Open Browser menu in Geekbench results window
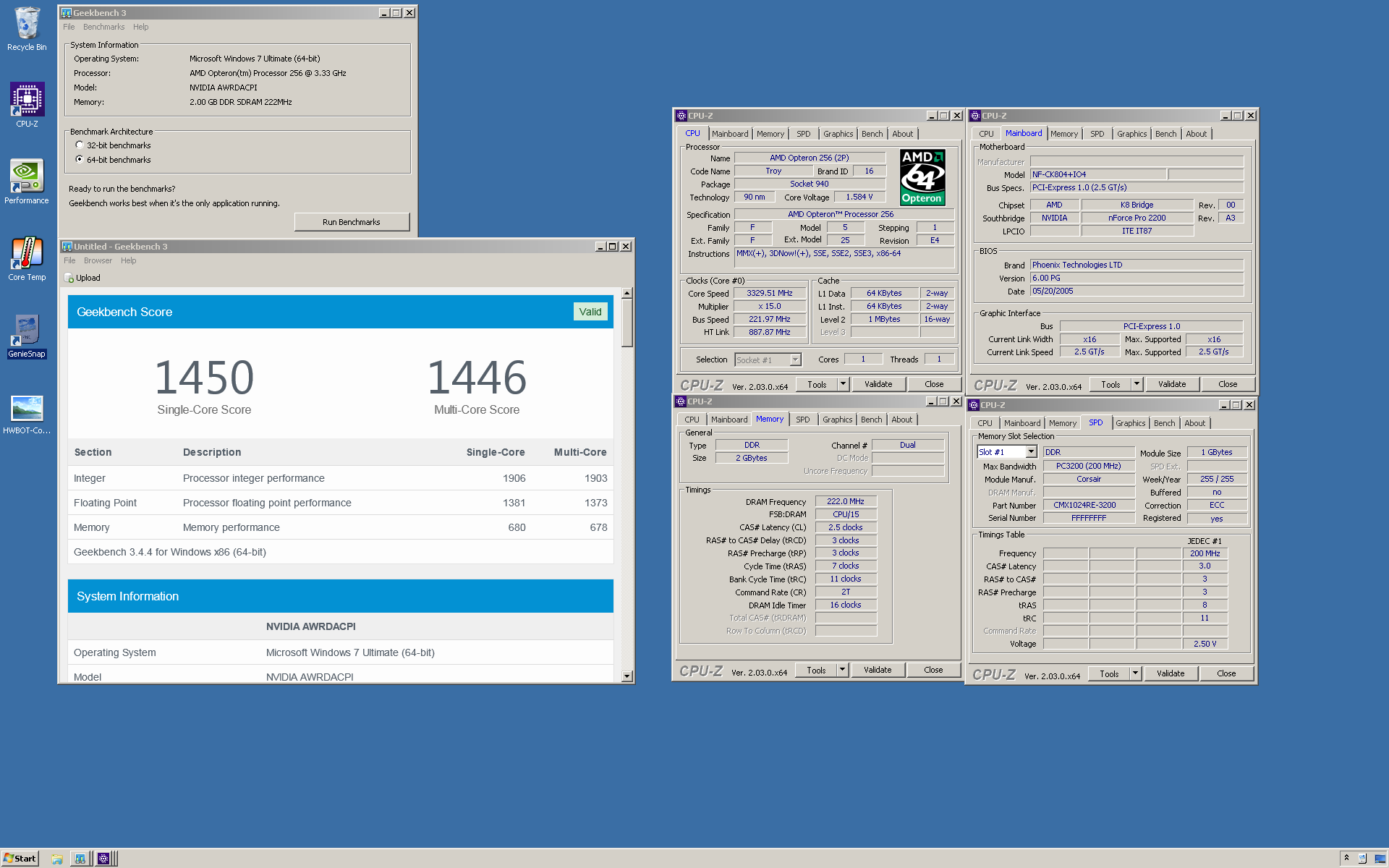The height and width of the screenshot is (868, 1389). click(x=98, y=260)
